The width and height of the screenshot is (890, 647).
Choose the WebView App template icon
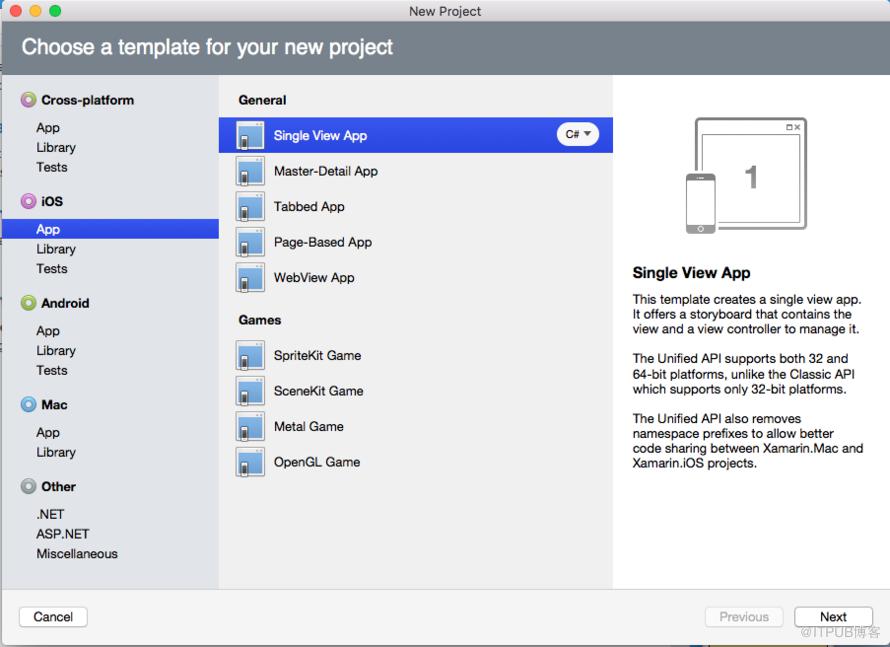(x=250, y=278)
